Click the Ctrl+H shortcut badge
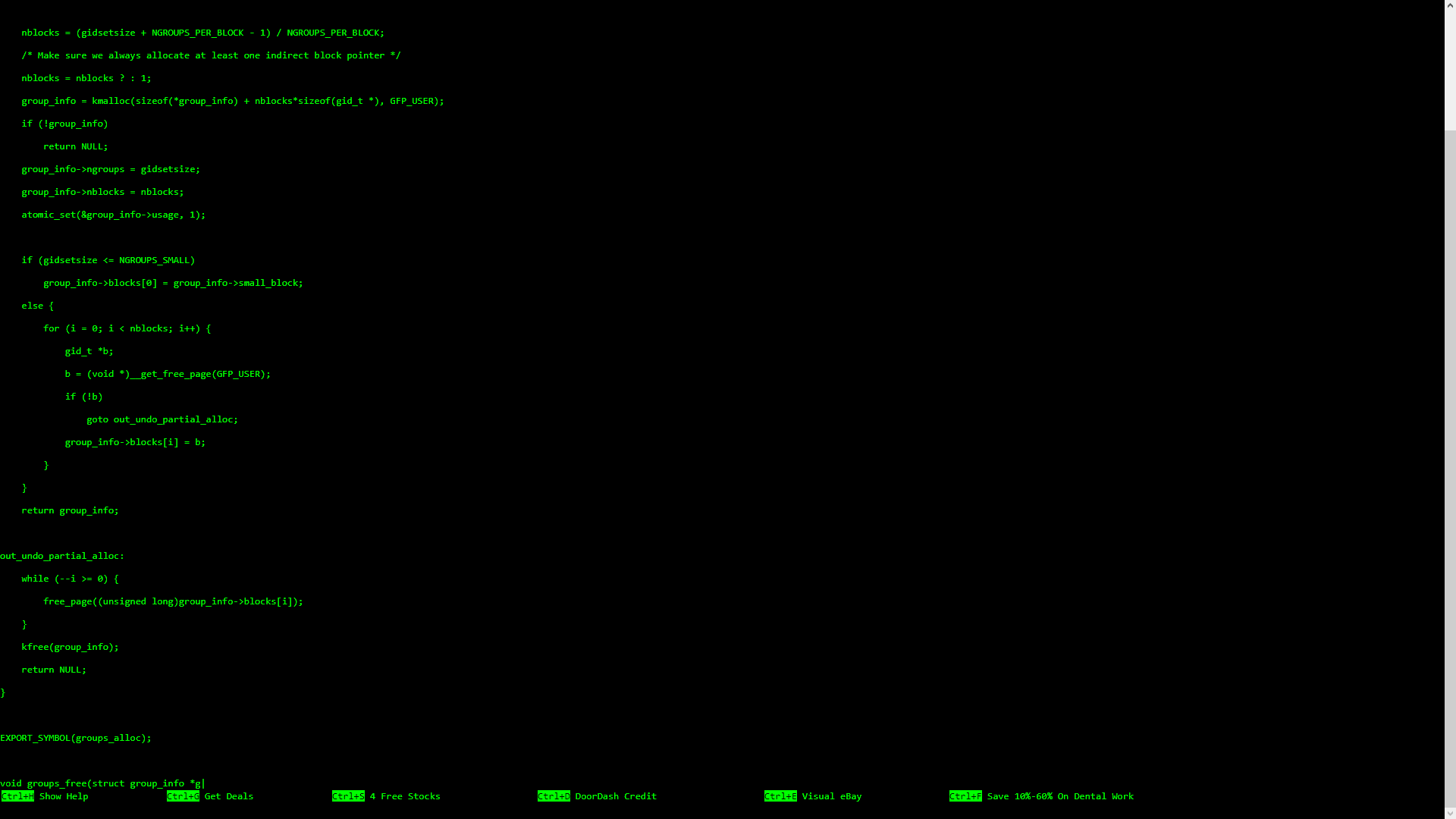The width and height of the screenshot is (1456, 819). 17,796
